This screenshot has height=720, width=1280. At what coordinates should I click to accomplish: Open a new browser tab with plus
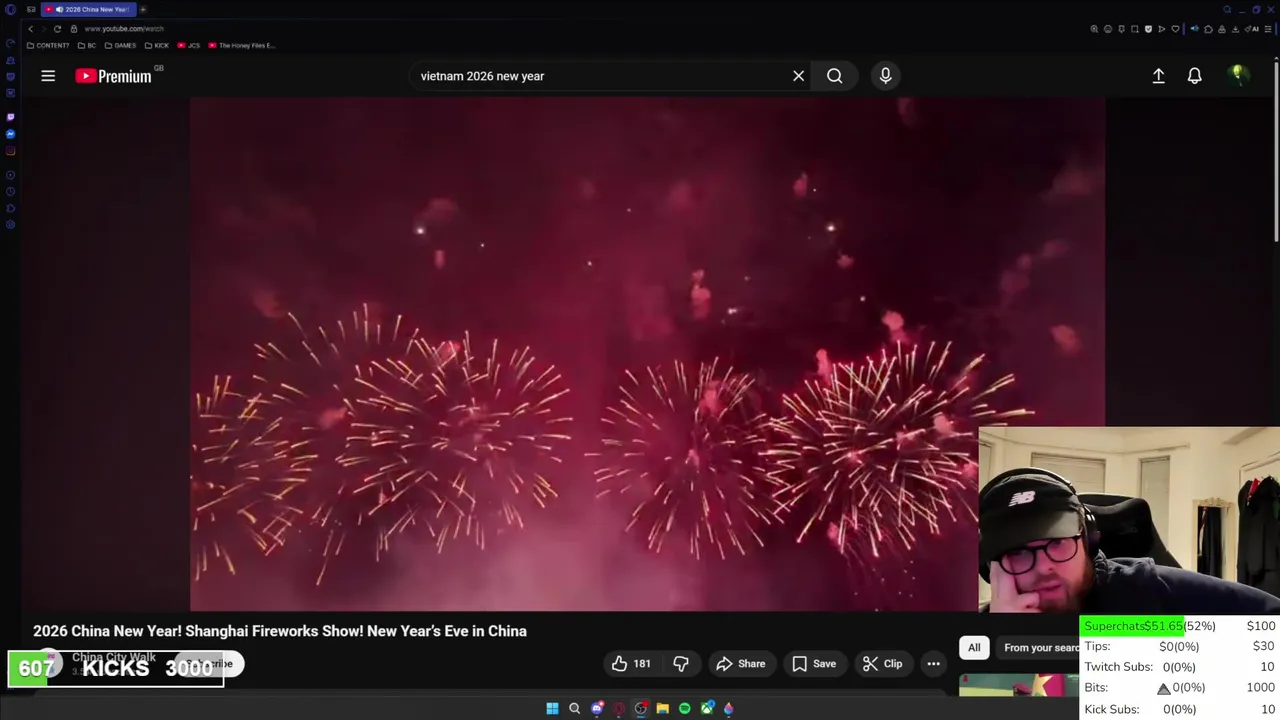click(x=143, y=9)
